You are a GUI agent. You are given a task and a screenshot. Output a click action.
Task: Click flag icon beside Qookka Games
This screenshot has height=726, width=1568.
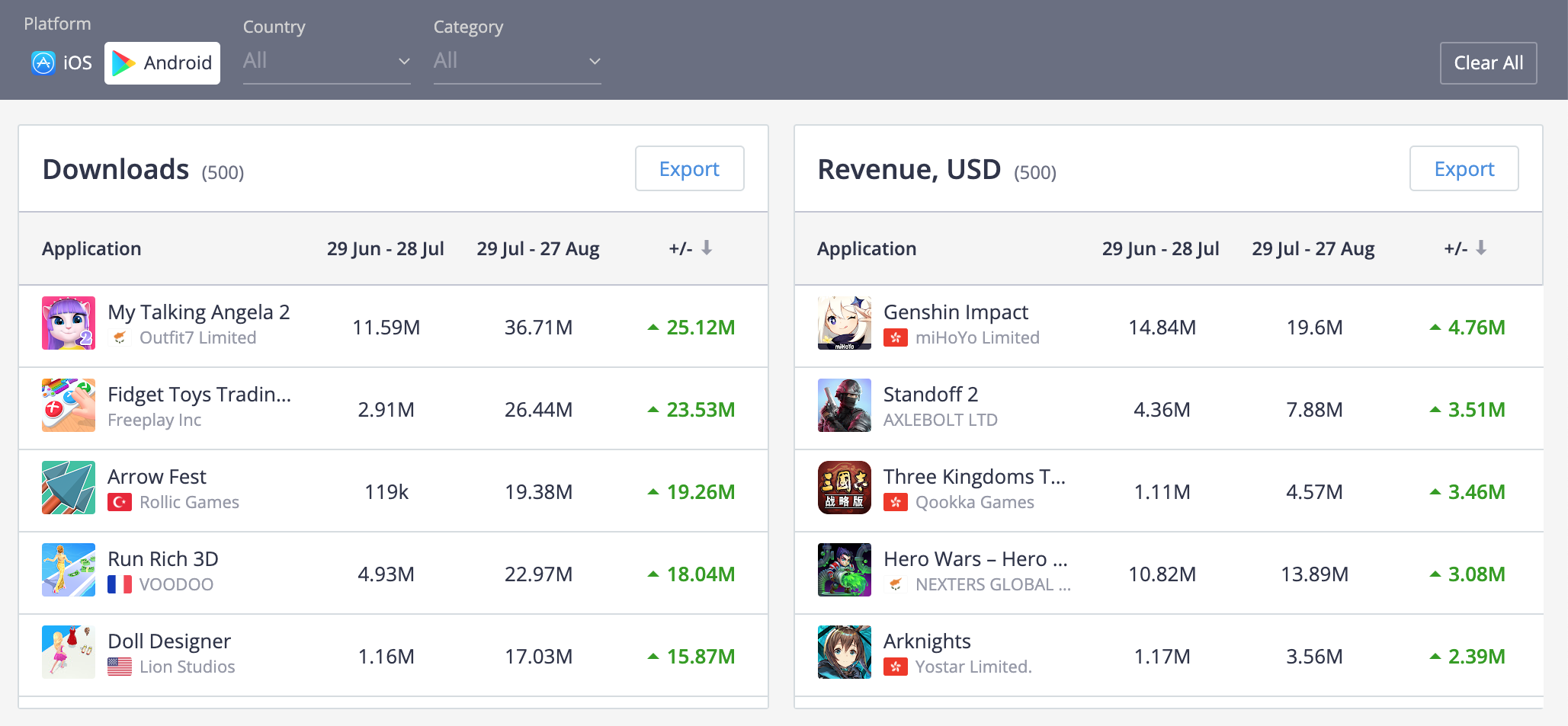896,502
